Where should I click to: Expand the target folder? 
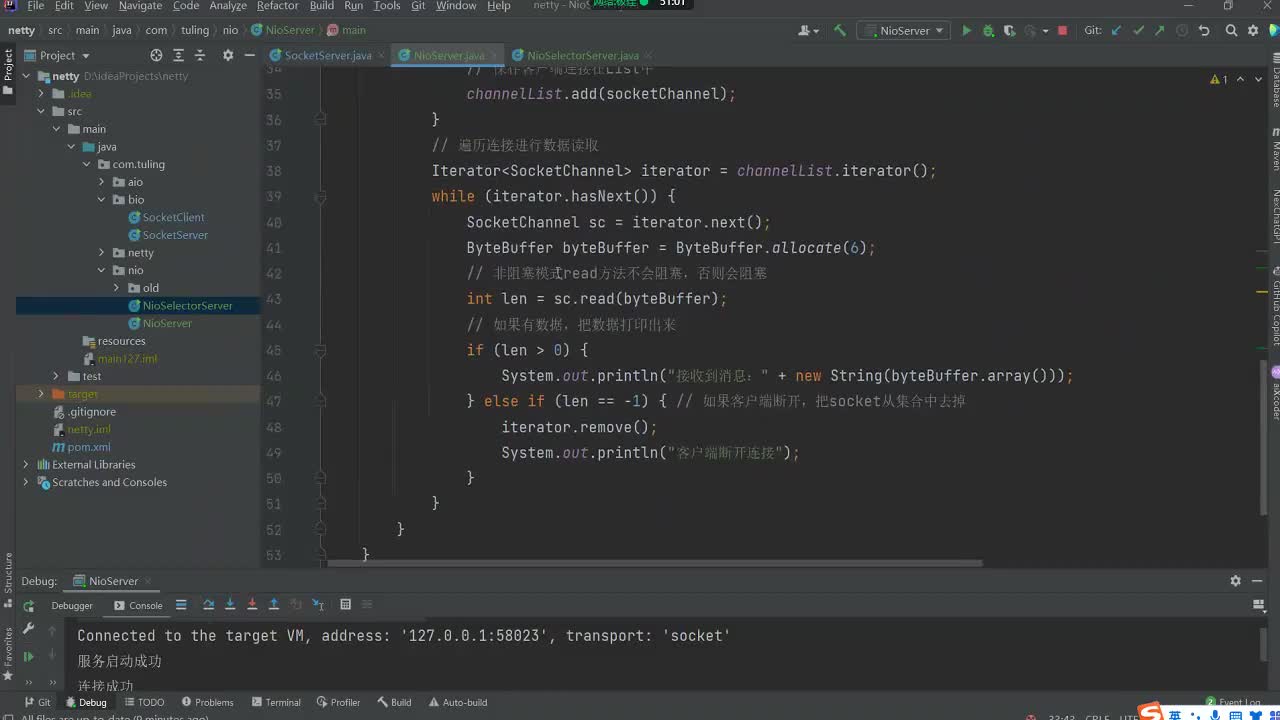[41, 394]
